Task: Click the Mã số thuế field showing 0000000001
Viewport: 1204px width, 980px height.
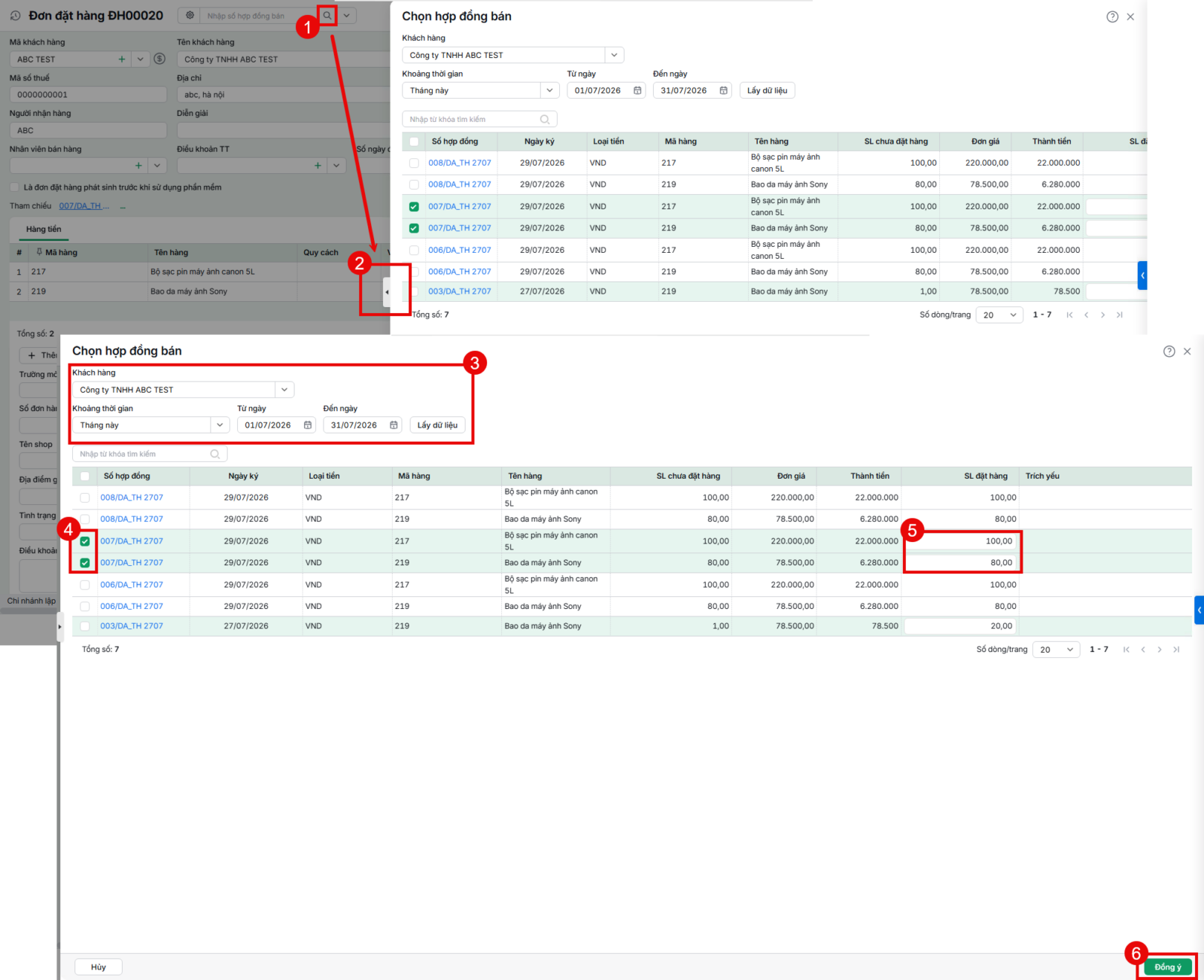Action: click(x=88, y=95)
